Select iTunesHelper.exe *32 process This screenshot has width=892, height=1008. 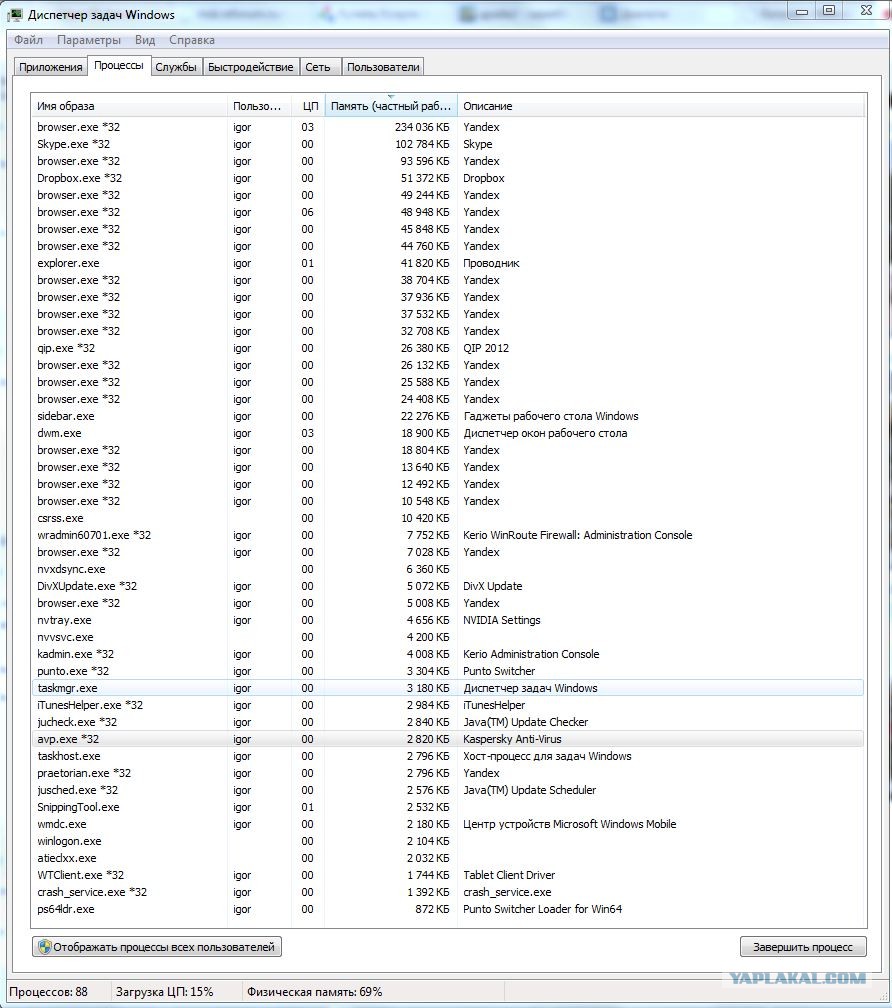pos(447,705)
